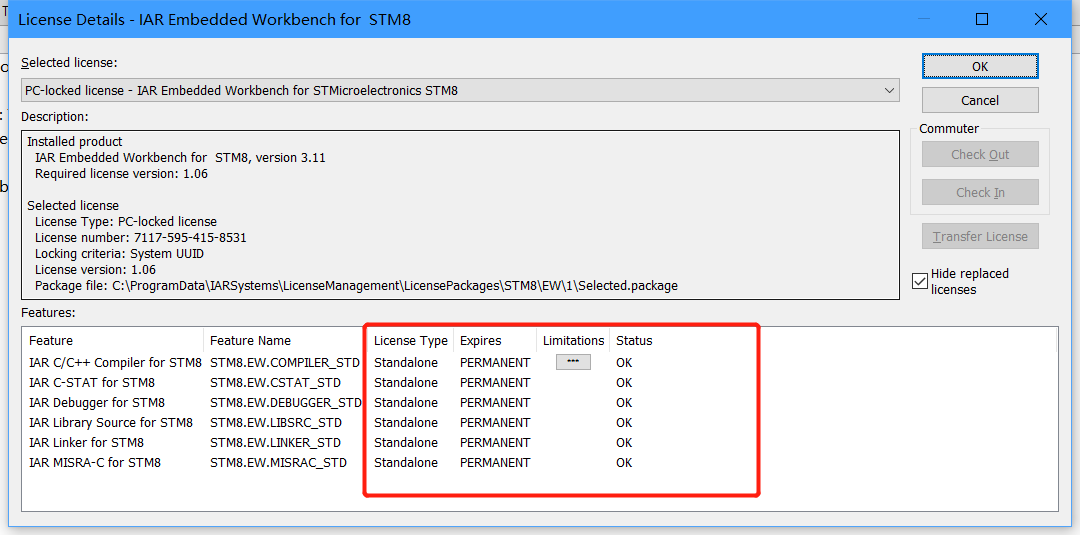Click the Check In commuter button
The width and height of the screenshot is (1080, 535).
[x=980, y=193]
